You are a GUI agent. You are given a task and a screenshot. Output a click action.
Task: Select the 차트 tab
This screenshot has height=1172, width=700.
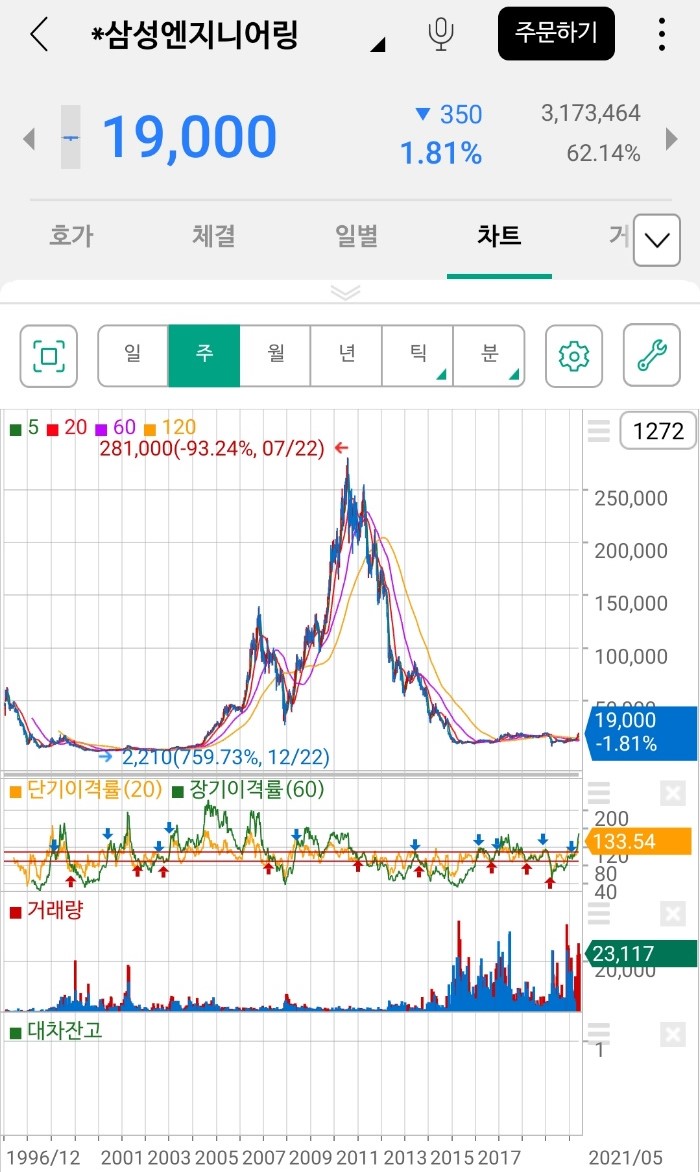click(499, 236)
